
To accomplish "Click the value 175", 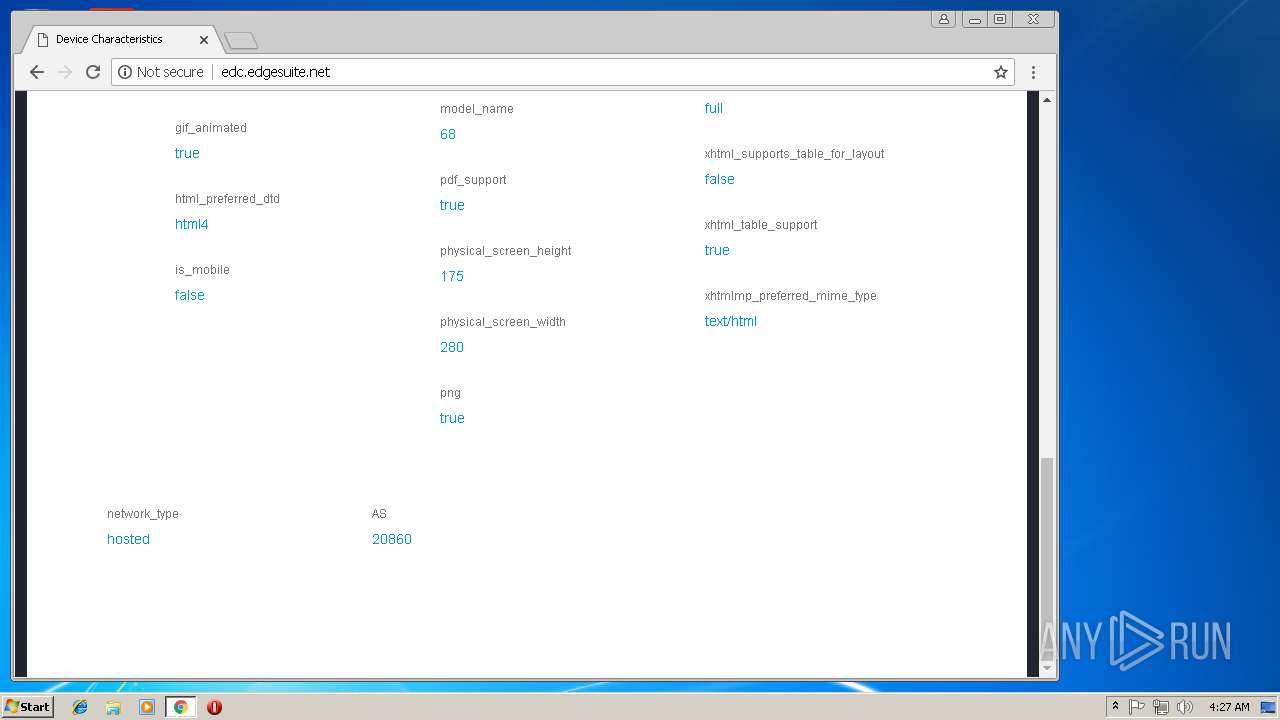I will (452, 276).
